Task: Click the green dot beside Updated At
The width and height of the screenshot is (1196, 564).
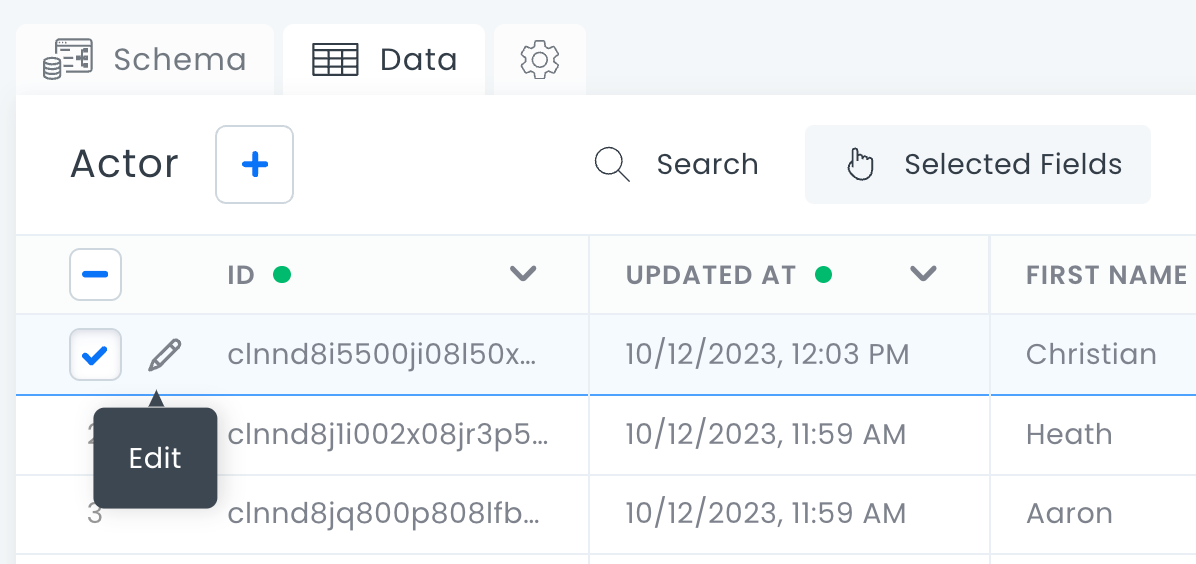Action: click(x=824, y=275)
